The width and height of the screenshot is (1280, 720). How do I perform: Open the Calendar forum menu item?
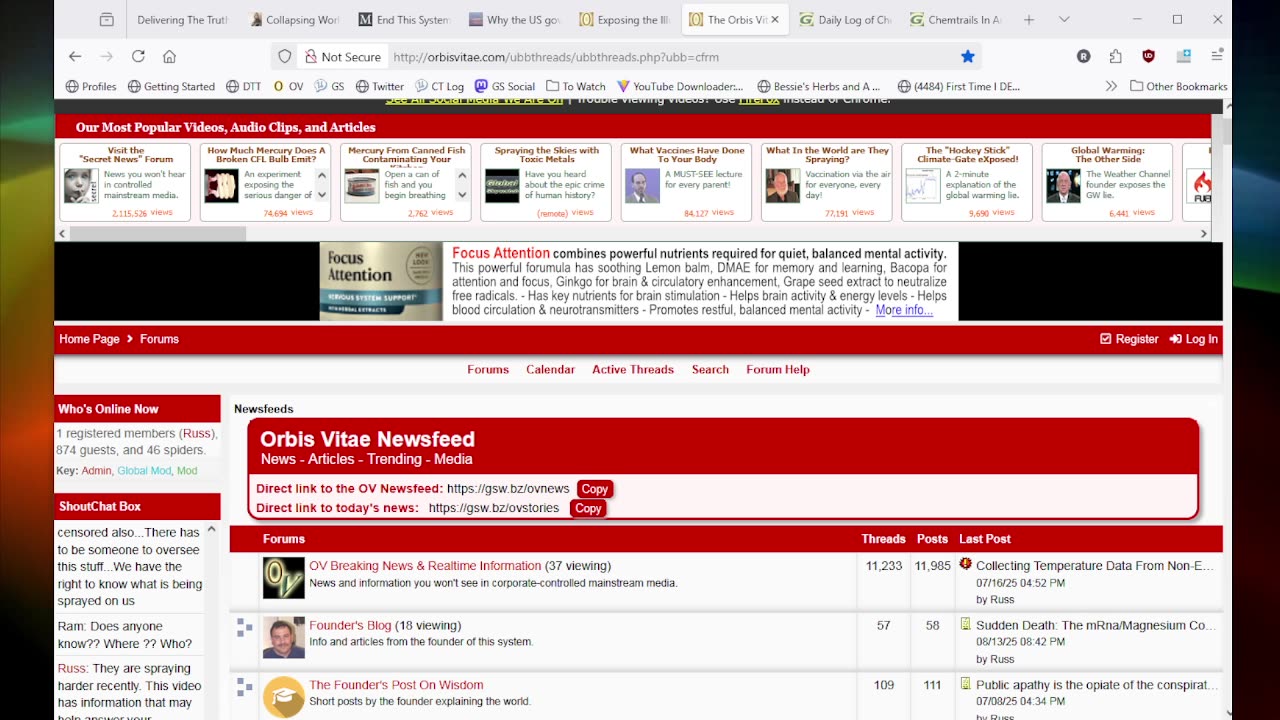(550, 369)
